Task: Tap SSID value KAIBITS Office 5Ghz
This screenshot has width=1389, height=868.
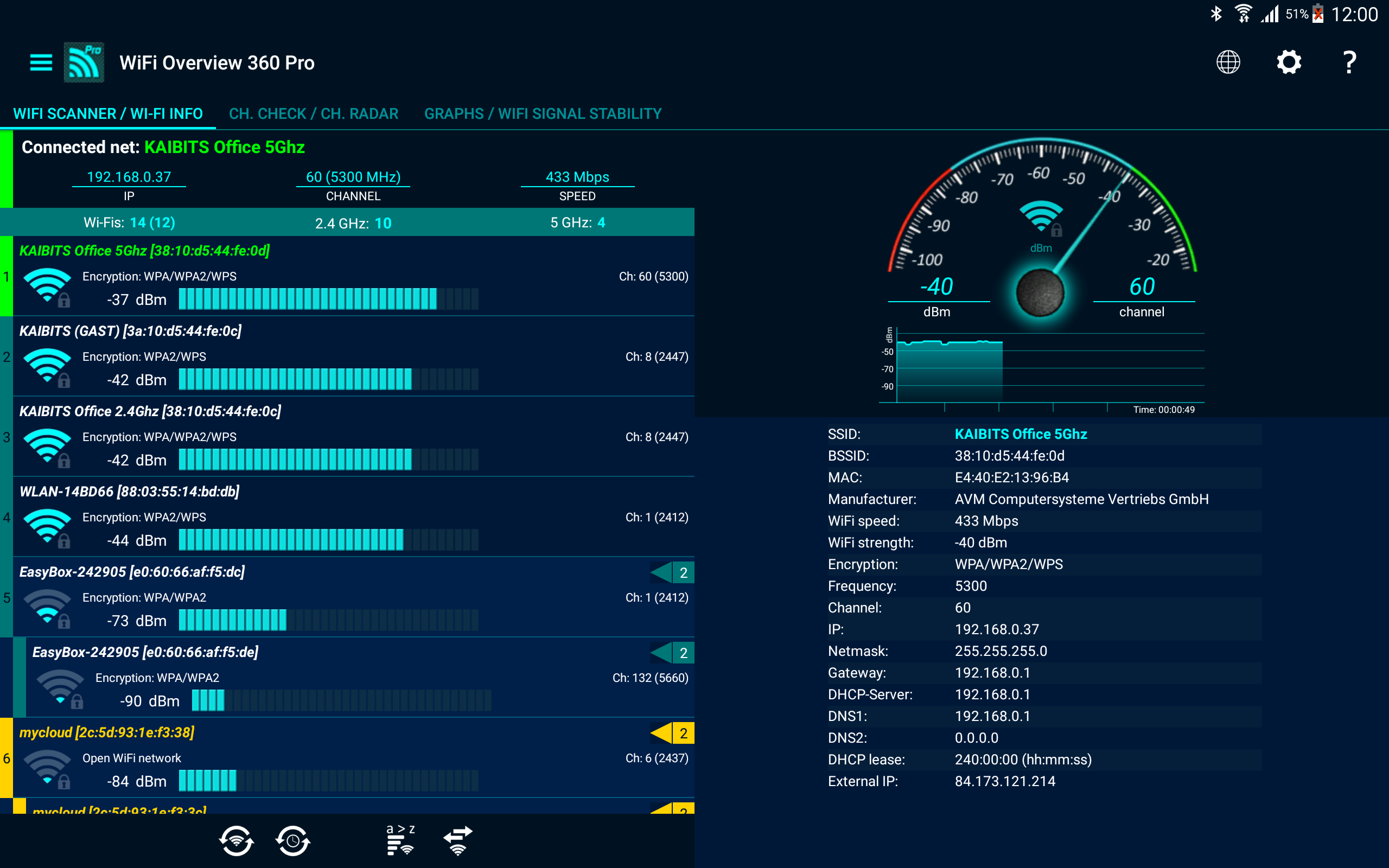Action: [x=1021, y=434]
